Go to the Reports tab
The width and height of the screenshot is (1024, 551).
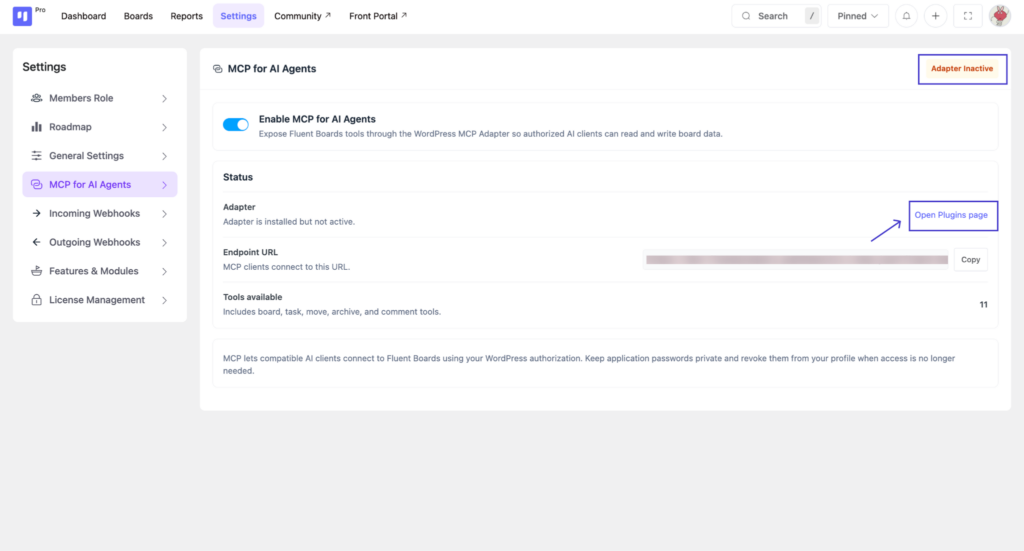[186, 16]
